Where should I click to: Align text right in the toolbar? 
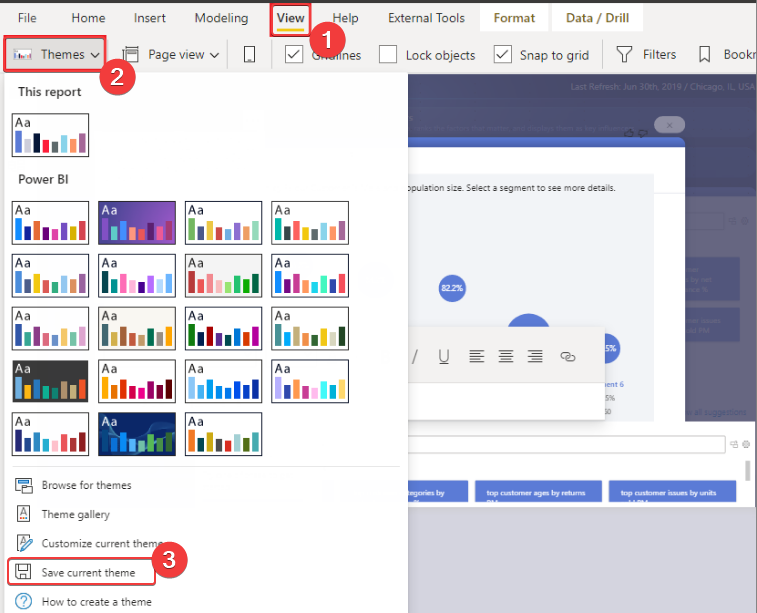[535, 356]
